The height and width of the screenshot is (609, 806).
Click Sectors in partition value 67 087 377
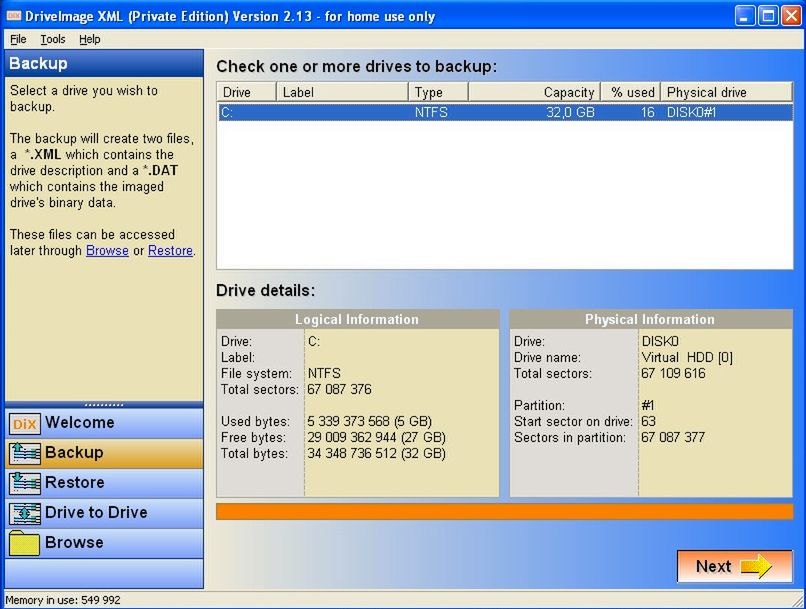point(673,437)
